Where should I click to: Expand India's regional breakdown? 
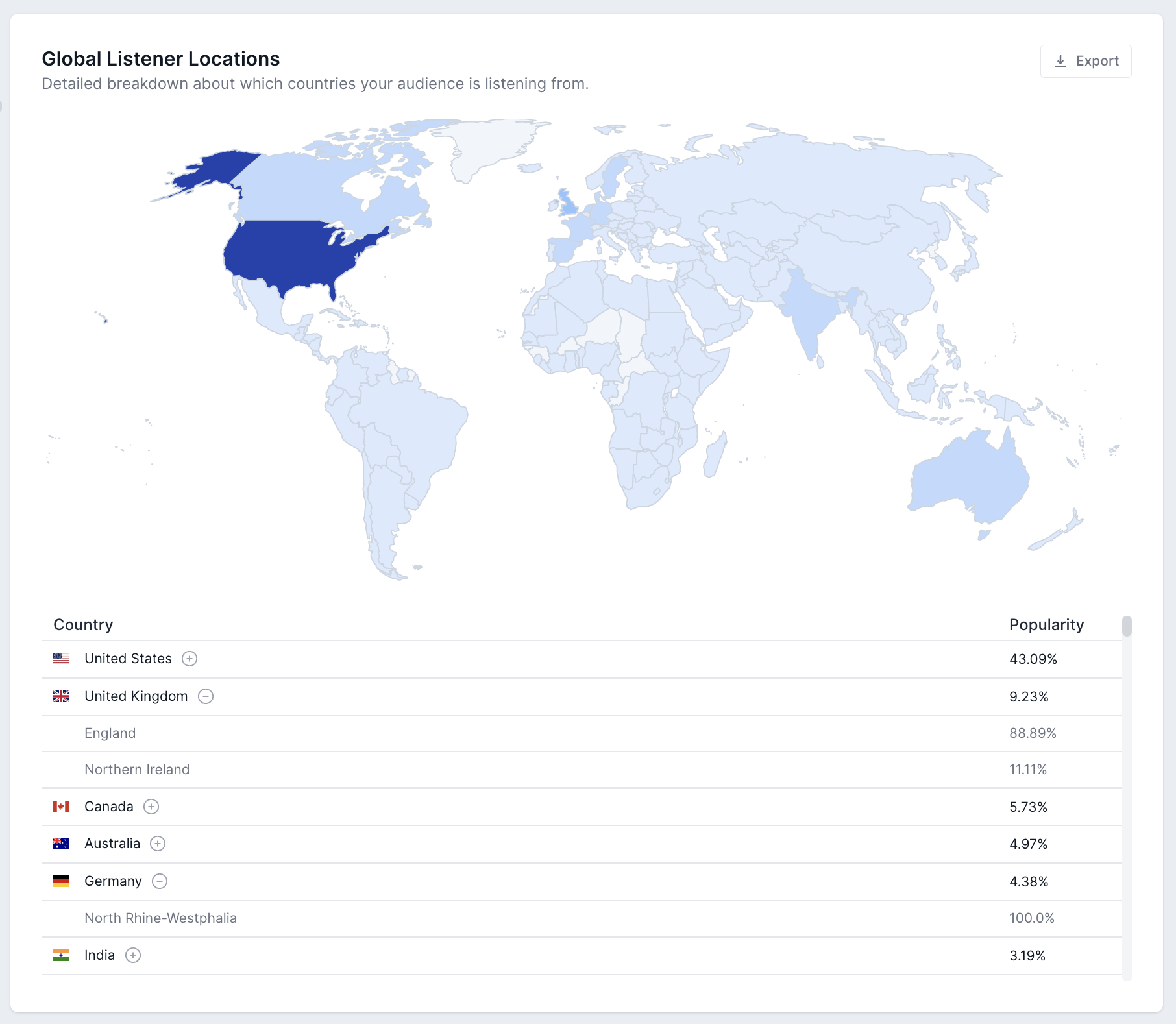point(133,955)
